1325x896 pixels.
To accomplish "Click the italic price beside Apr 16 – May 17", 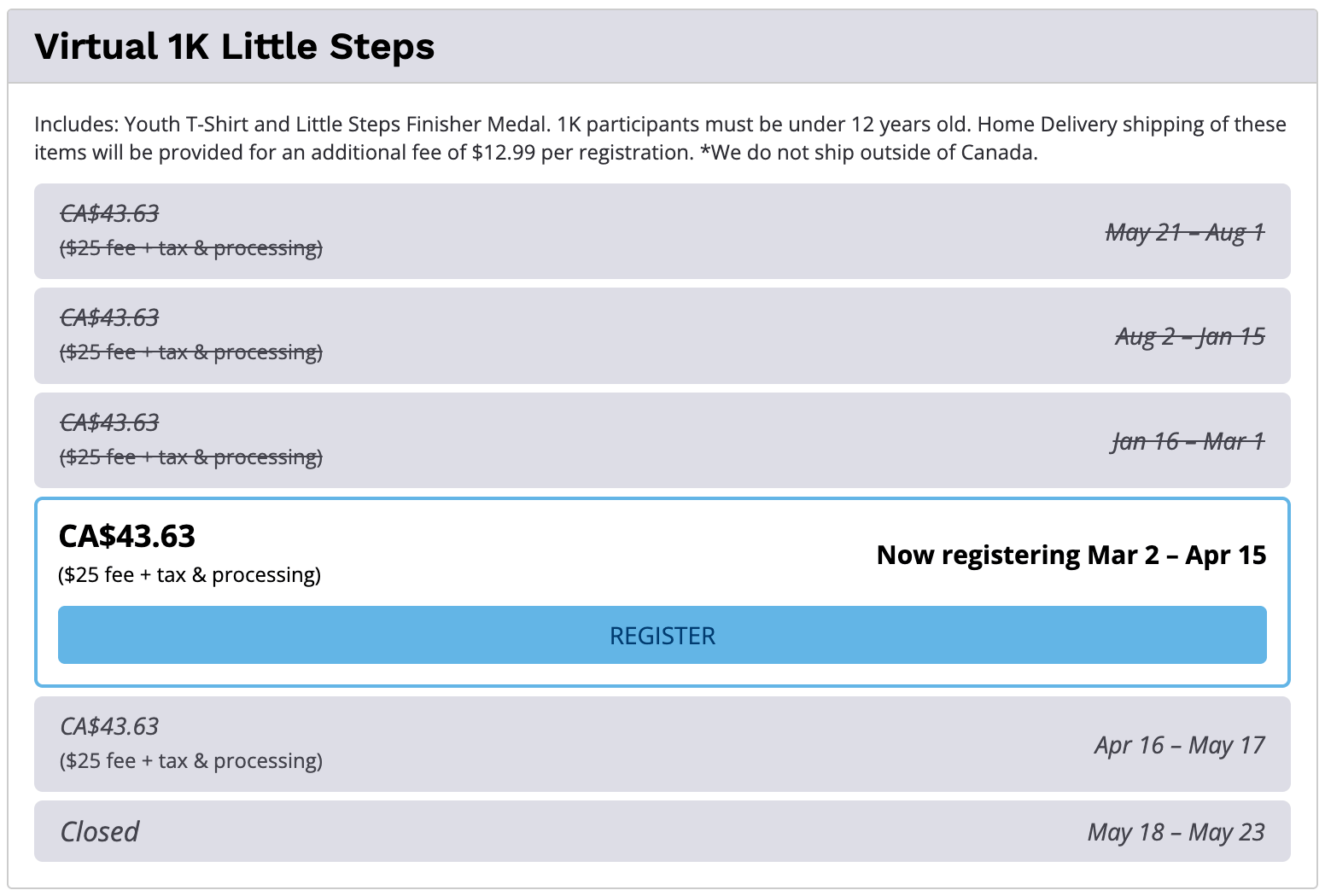I will pyautogui.click(x=109, y=726).
